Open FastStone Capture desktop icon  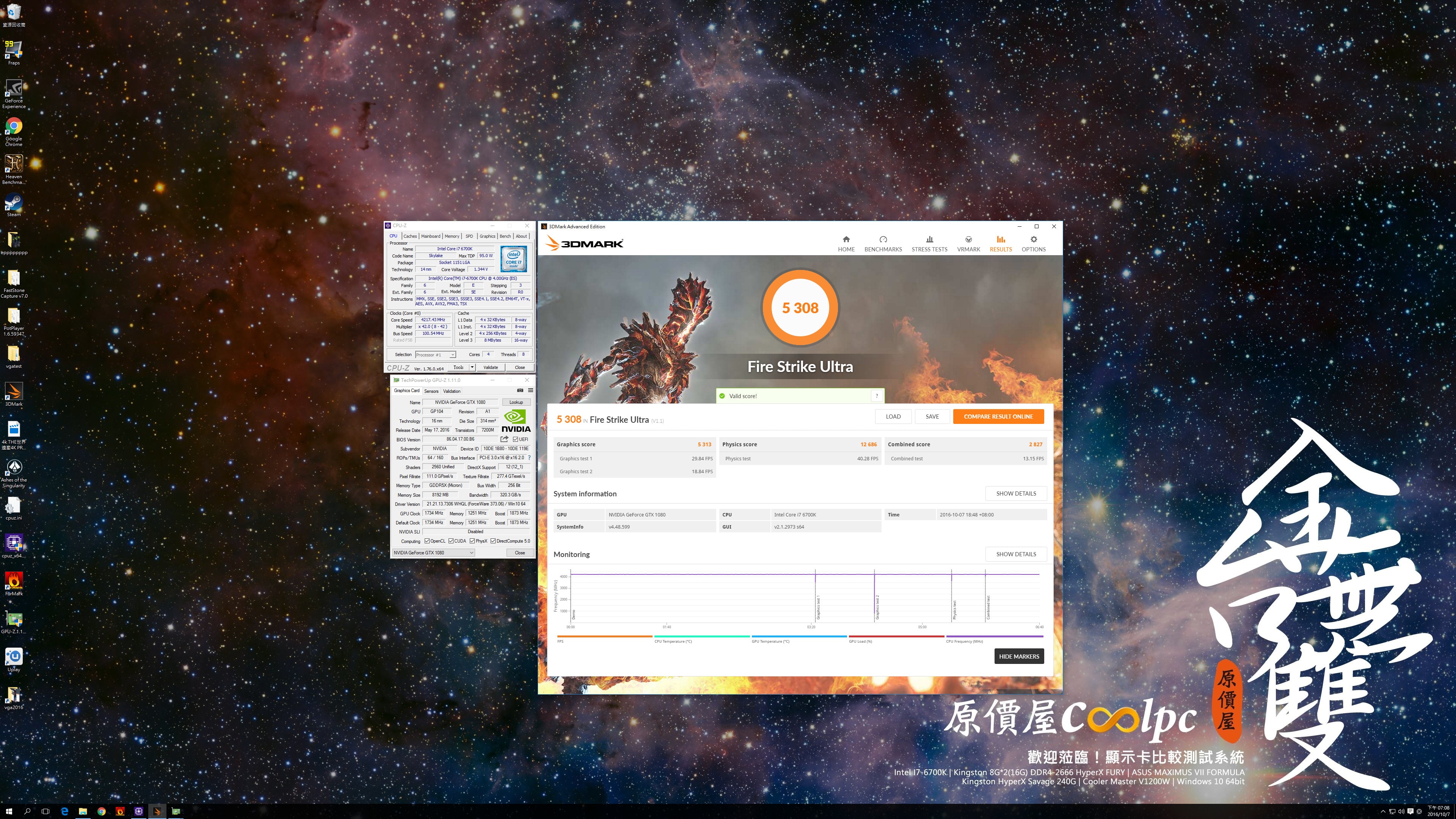14,284
